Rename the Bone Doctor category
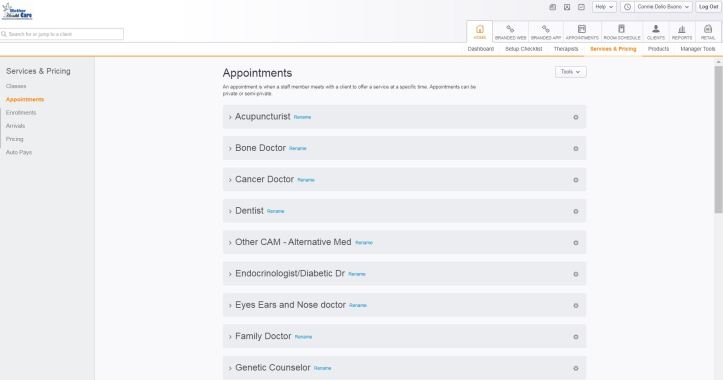This screenshot has height=380, width=723. (x=297, y=148)
